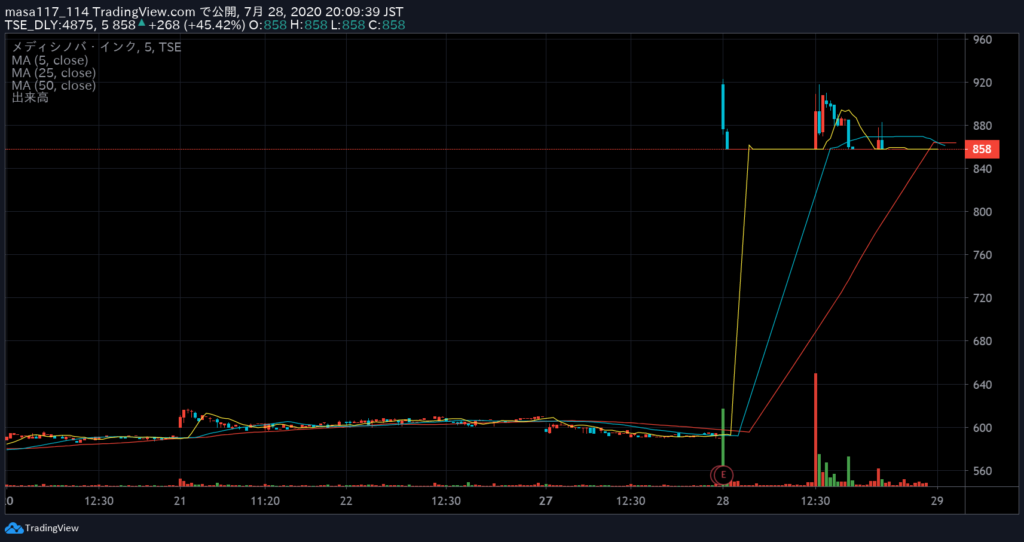The height and width of the screenshot is (542, 1024).
Task: Click the 920 price axis label
Action: (982, 83)
